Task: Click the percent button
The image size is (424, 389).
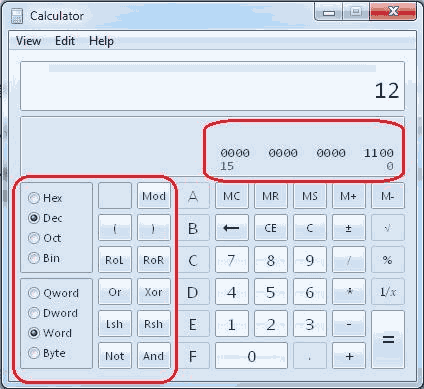Action: click(x=388, y=260)
